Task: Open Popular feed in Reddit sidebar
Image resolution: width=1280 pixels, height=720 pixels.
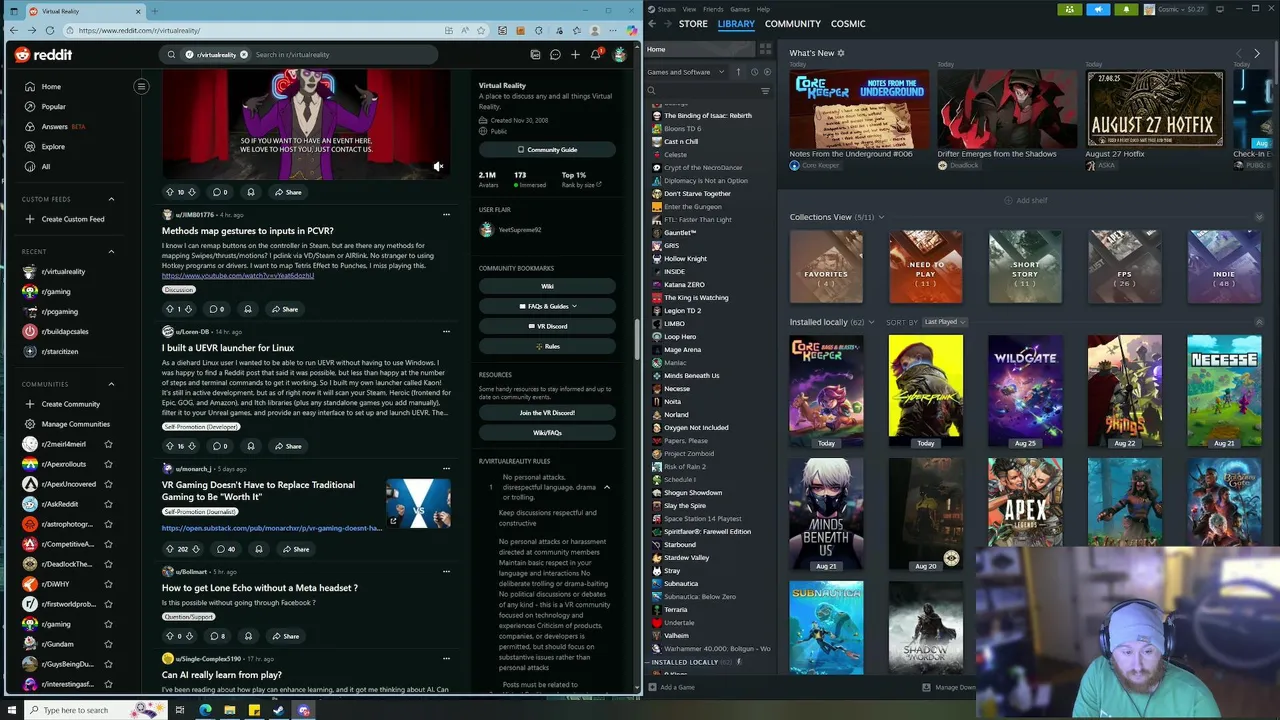Action: (x=53, y=107)
